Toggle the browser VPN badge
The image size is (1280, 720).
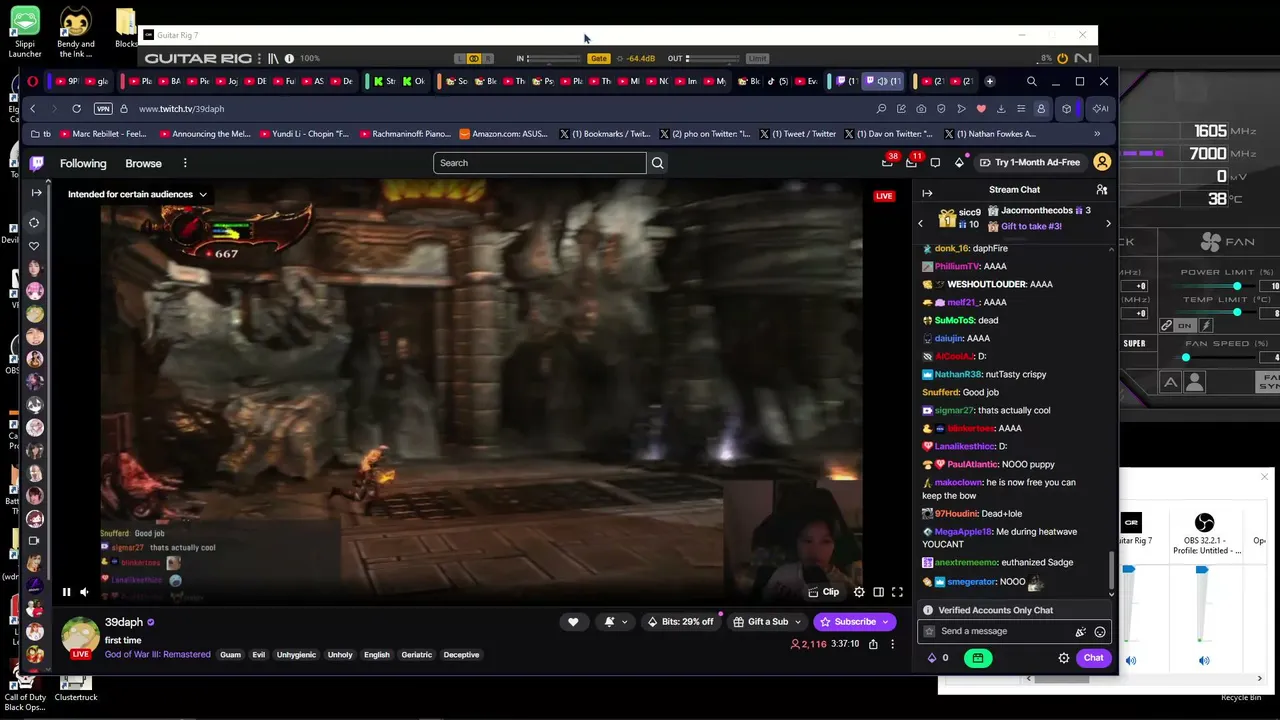click(x=103, y=109)
